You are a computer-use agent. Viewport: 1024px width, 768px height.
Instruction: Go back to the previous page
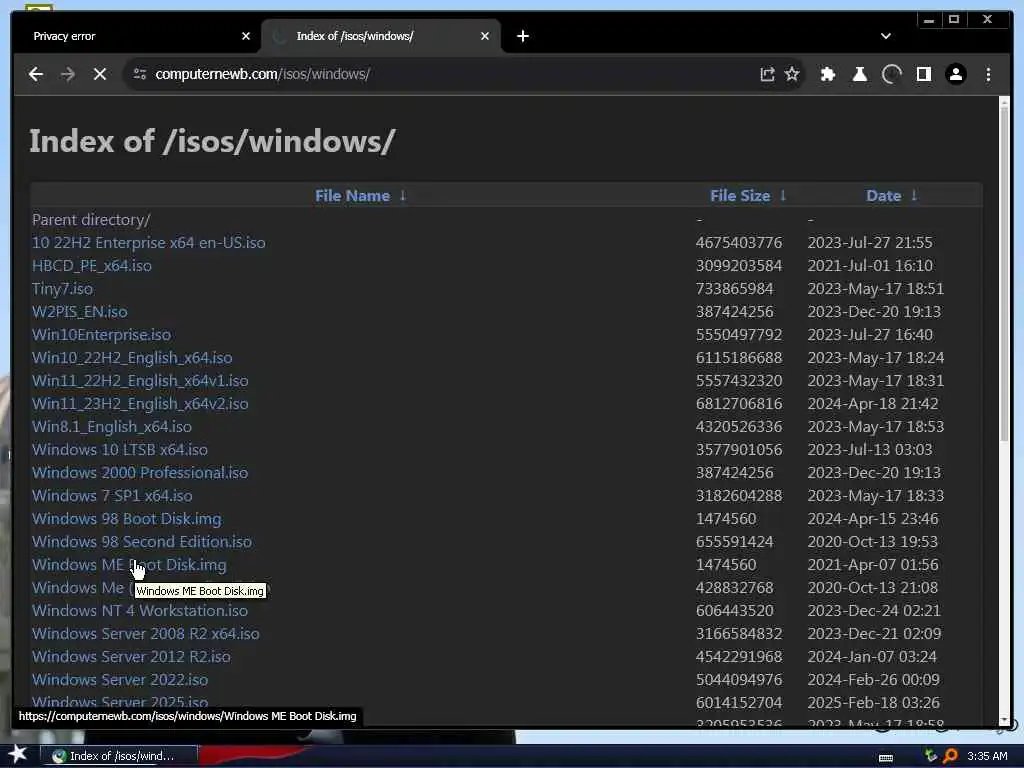point(36,74)
